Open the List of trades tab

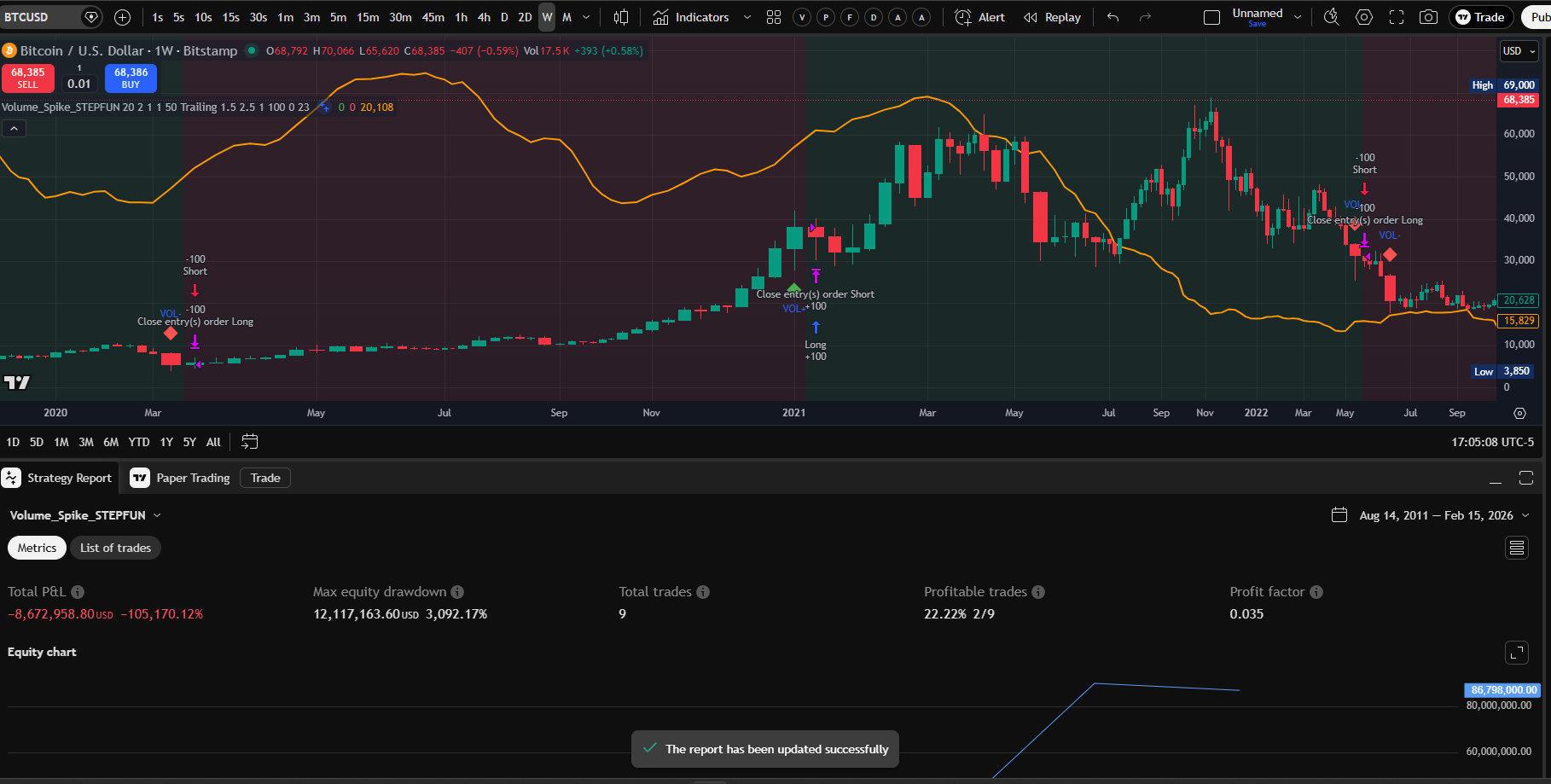pos(115,548)
